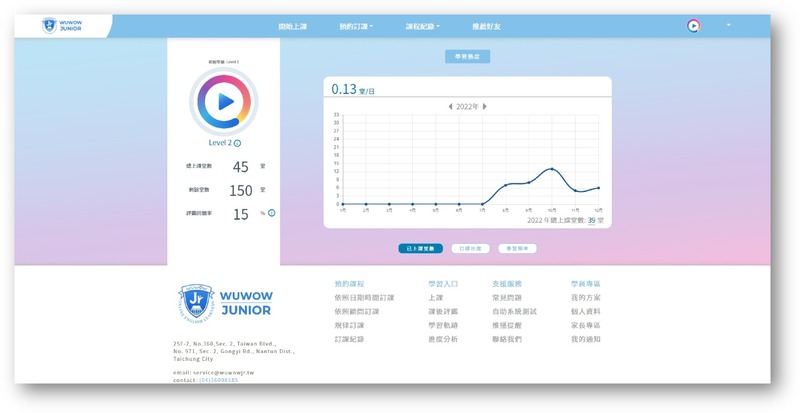Open the 聯絡我們 footer link
800x413 pixels.
[507, 340]
